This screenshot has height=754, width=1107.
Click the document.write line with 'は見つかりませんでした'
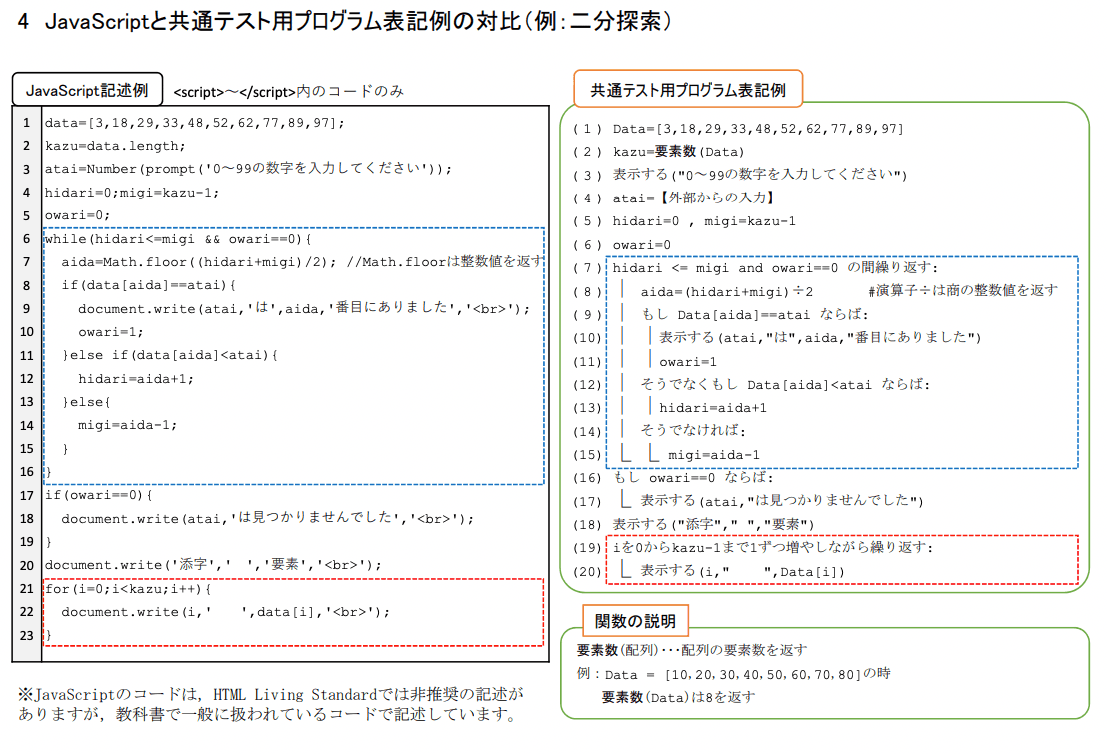tap(268, 518)
